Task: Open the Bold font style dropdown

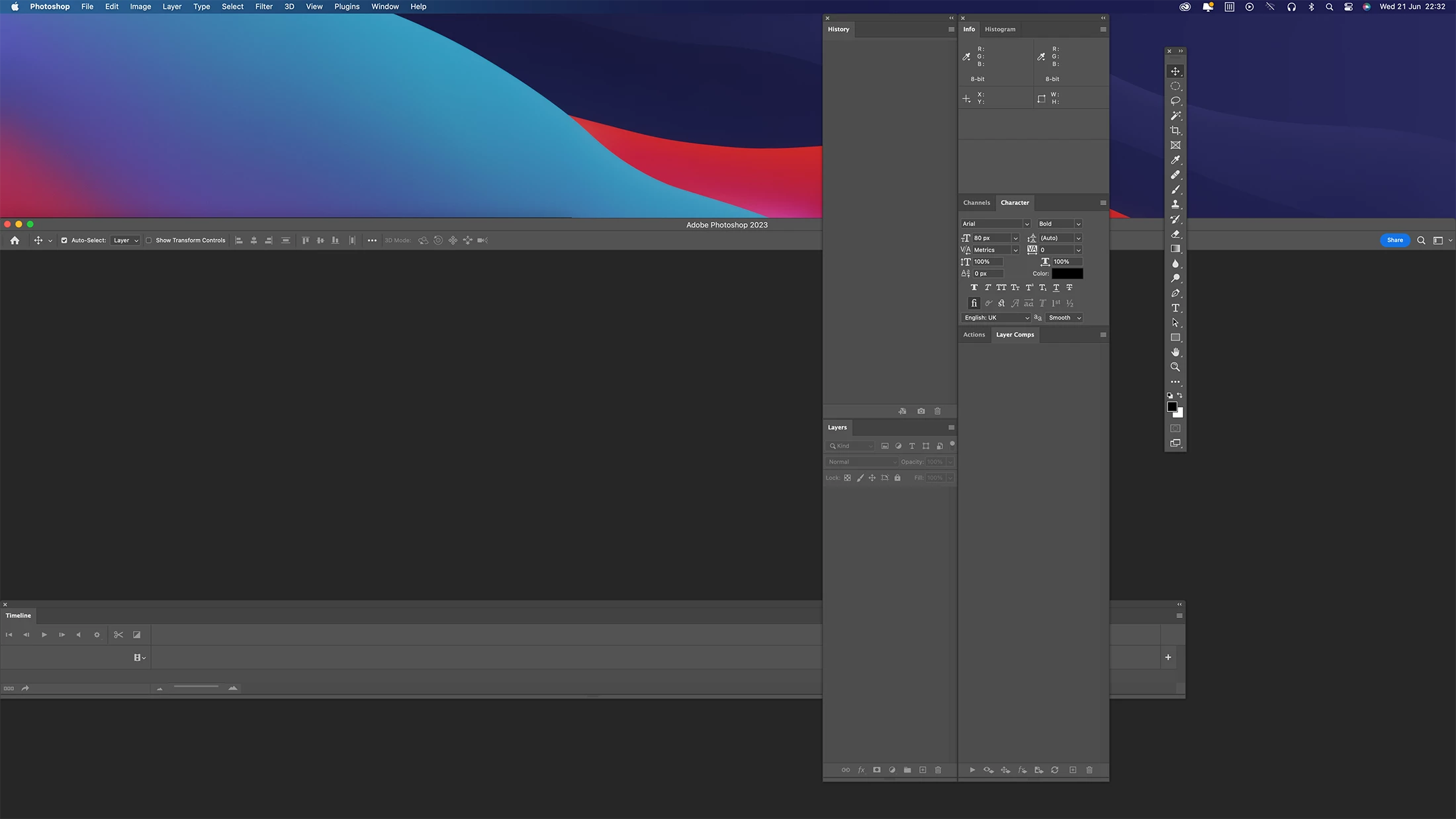Action: point(1059,224)
